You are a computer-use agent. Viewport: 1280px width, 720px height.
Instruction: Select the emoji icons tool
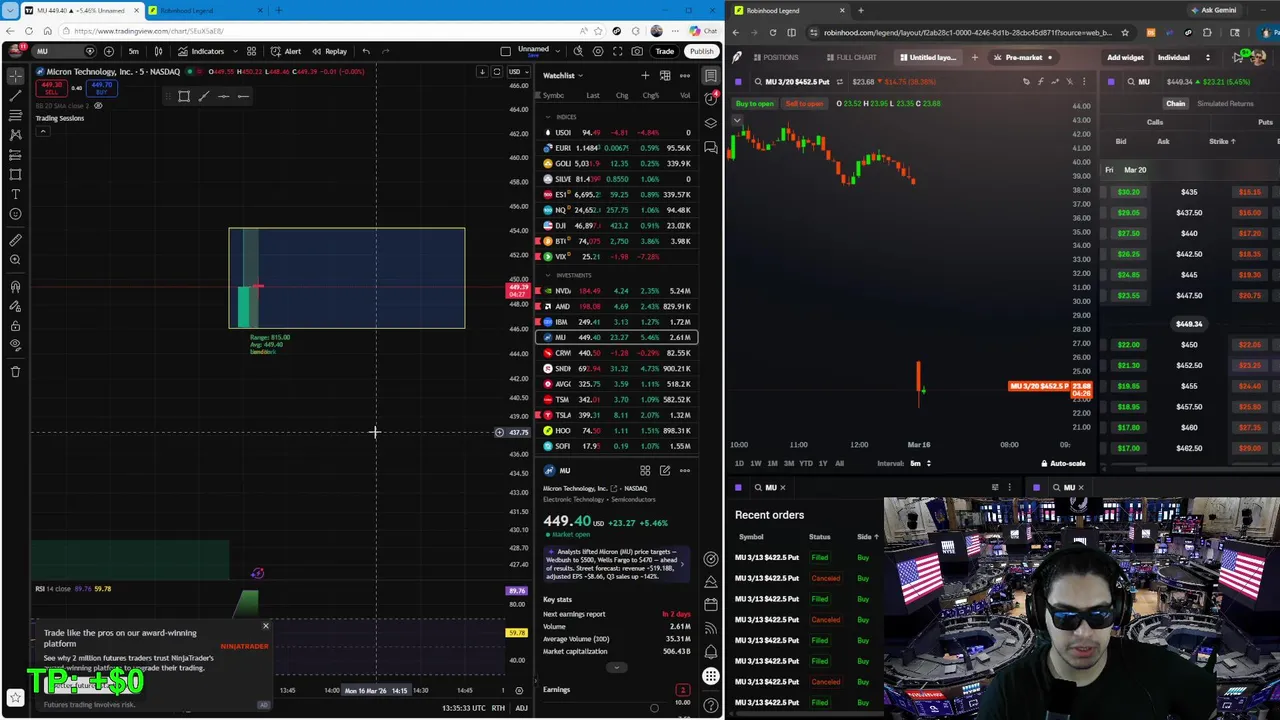[x=15, y=214]
